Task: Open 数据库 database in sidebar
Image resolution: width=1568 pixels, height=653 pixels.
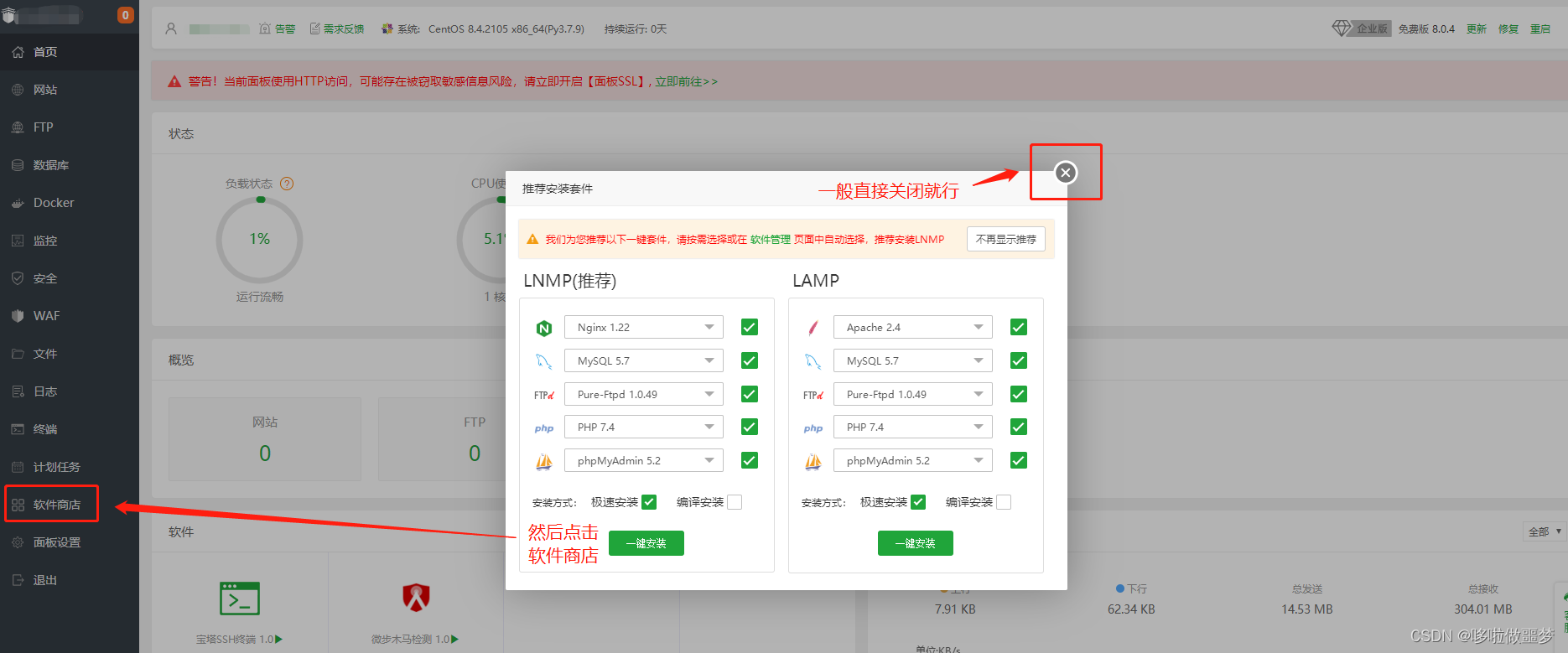Action: (x=70, y=165)
